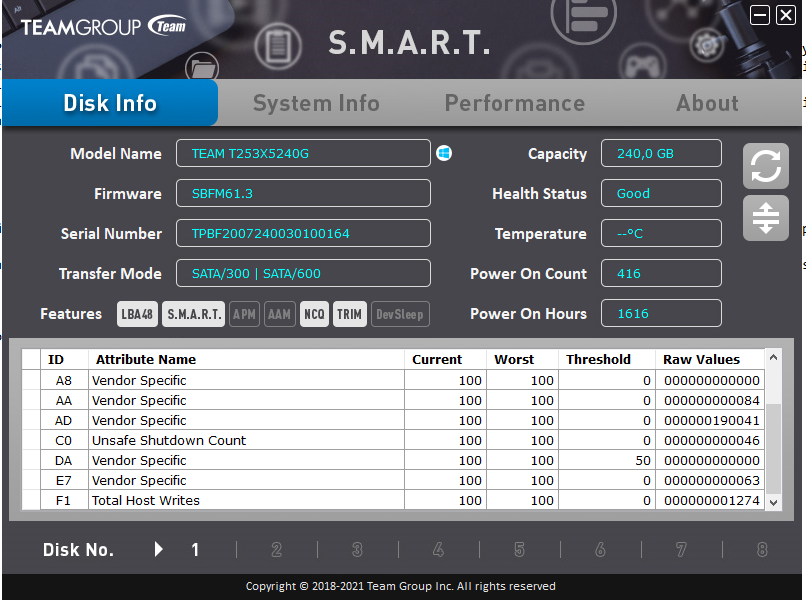Close the S.M.A.R.T. window

coord(786,15)
